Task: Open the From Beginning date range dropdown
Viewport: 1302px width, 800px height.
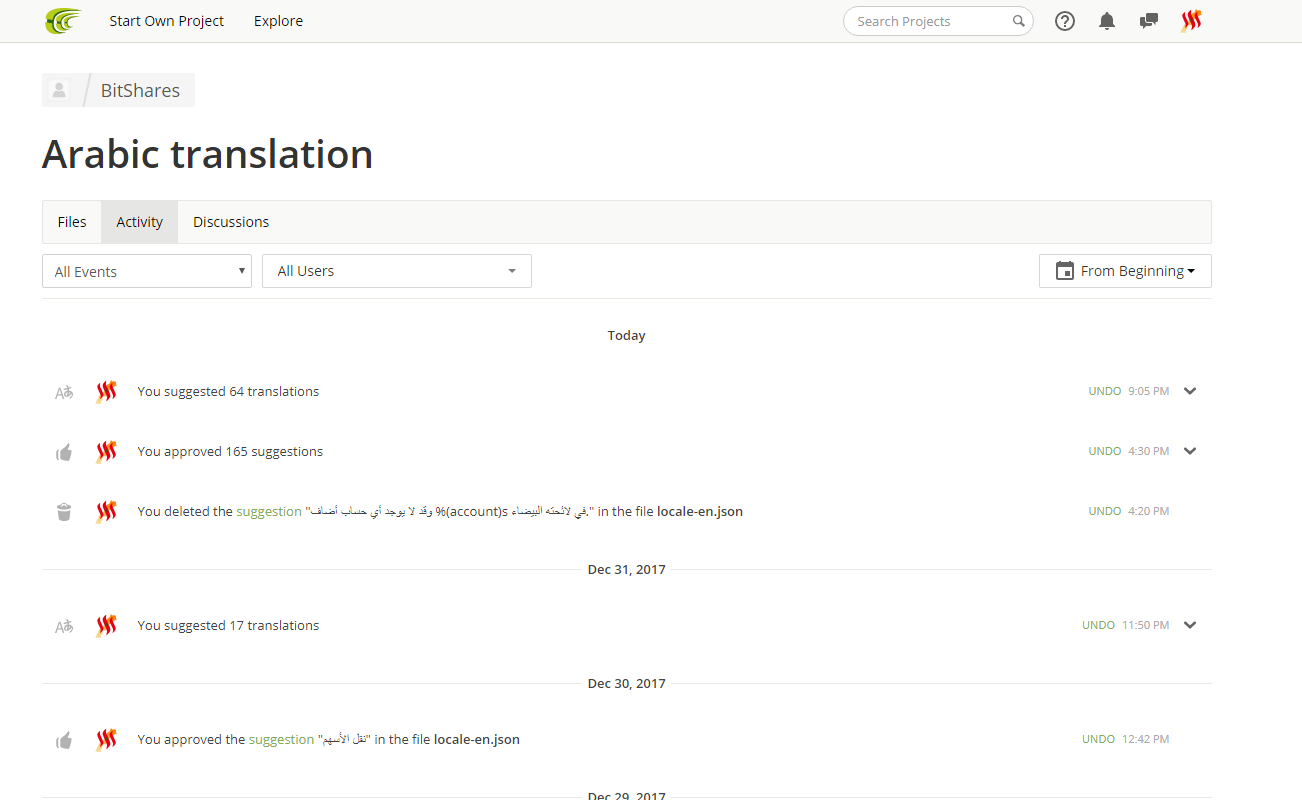Action: 1125,271
